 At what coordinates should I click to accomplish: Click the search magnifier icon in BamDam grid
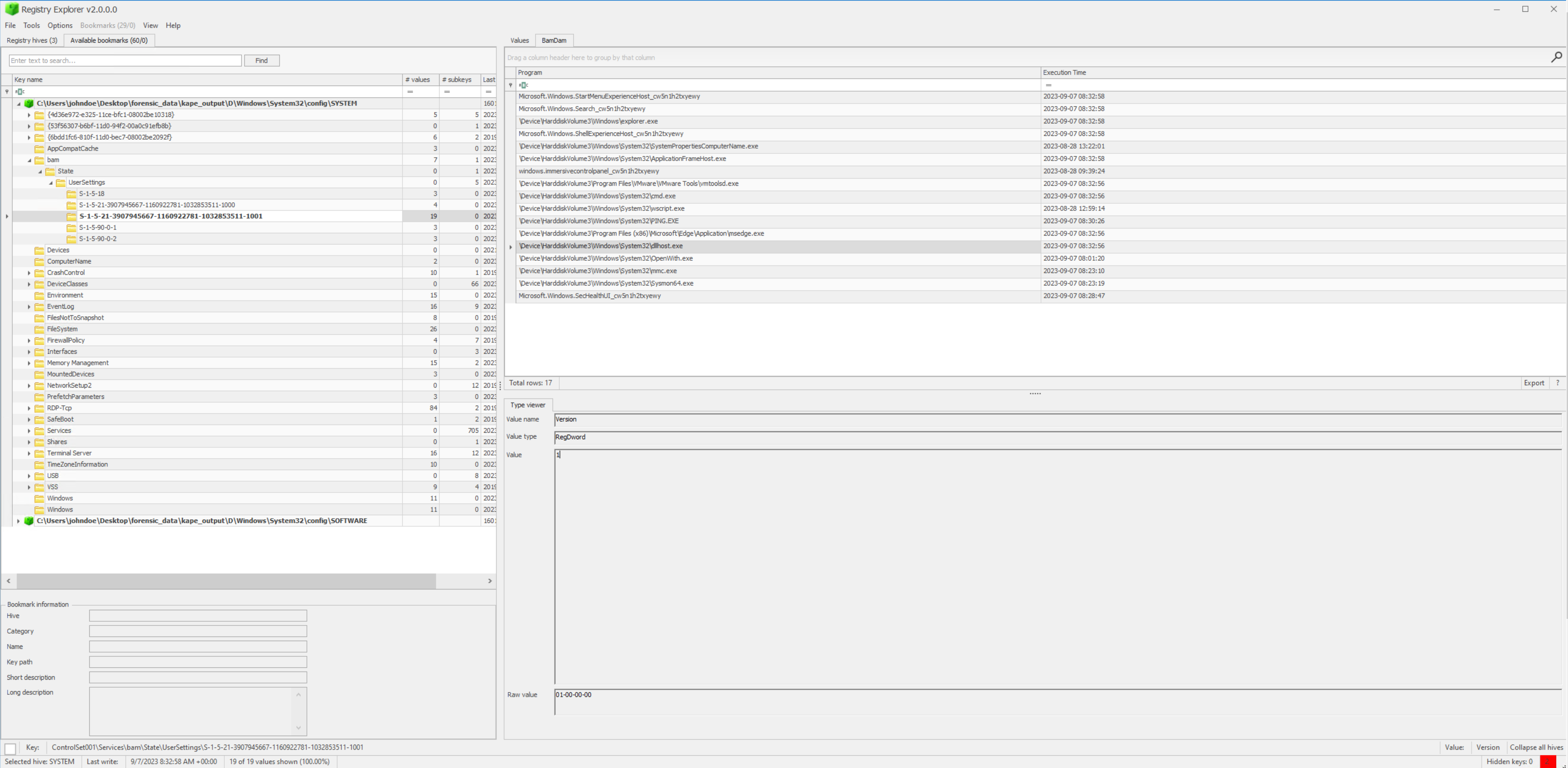[1557, 57]
